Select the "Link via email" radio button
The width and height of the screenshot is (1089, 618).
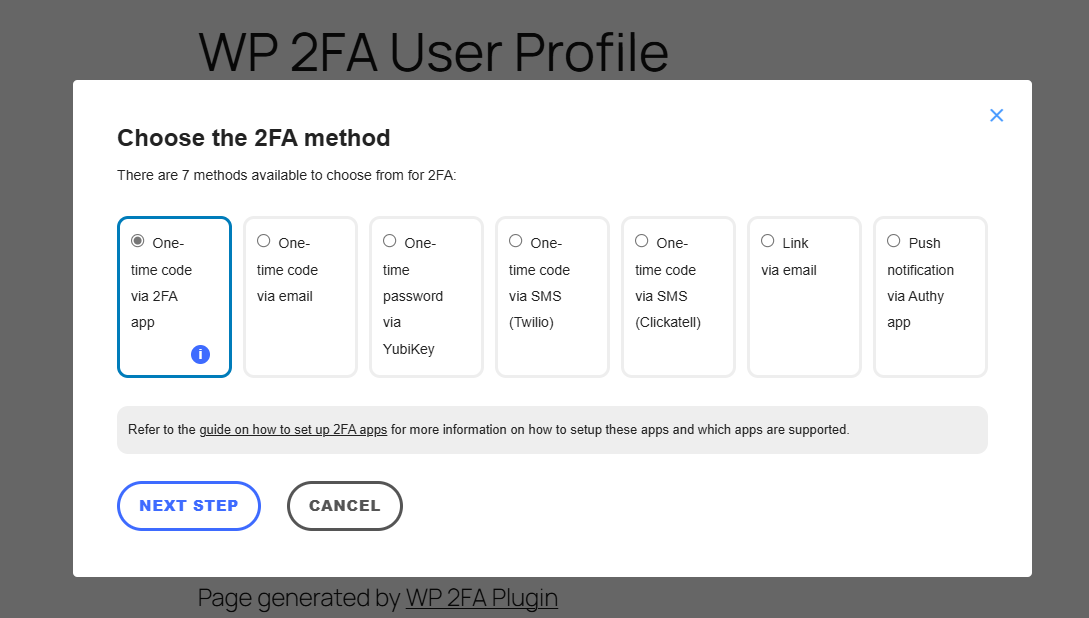(x=767, y=240)
